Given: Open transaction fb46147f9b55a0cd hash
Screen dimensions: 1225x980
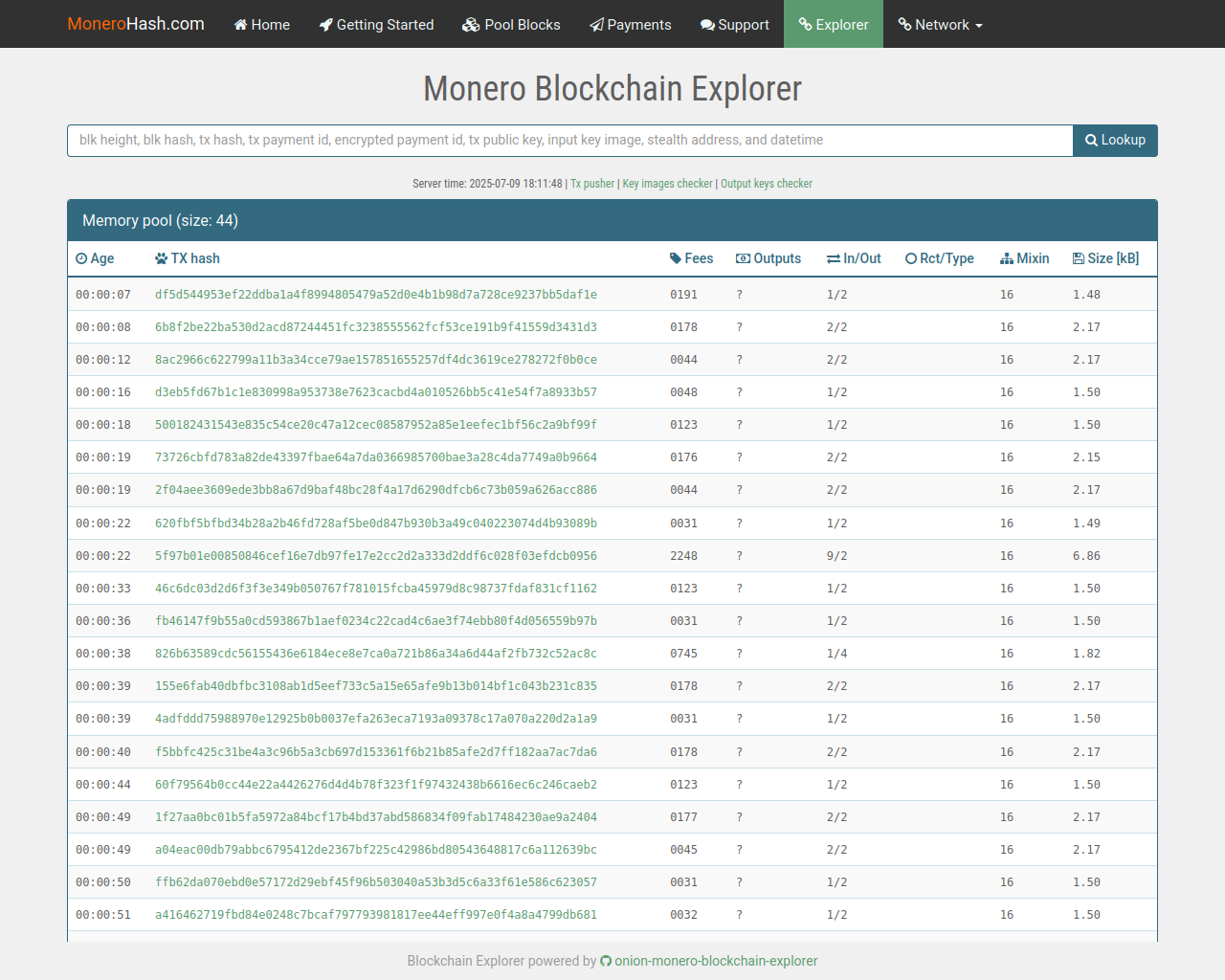Looking at the screenshot, I should point(376,621).
